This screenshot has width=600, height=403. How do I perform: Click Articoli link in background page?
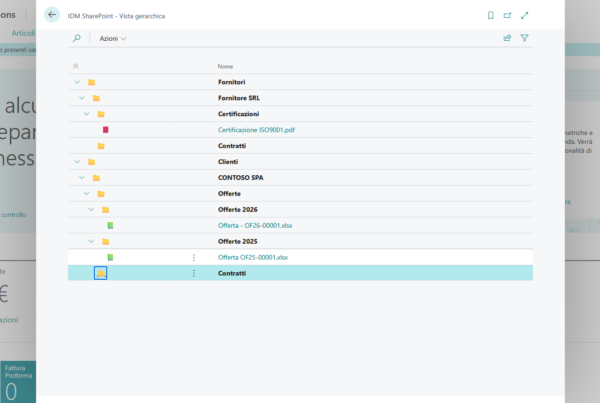tap(23, 33)
